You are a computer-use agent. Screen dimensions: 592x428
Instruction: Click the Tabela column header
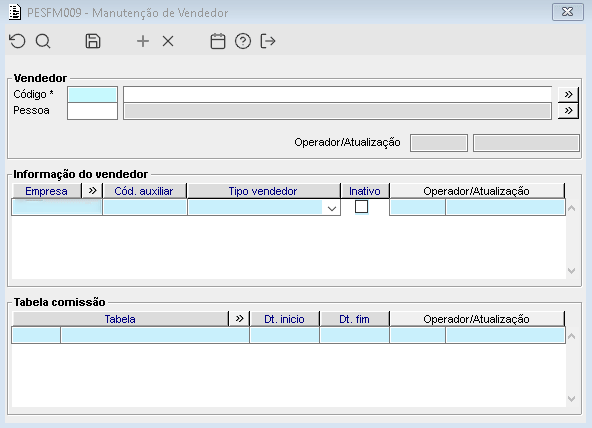coord(120,319)
